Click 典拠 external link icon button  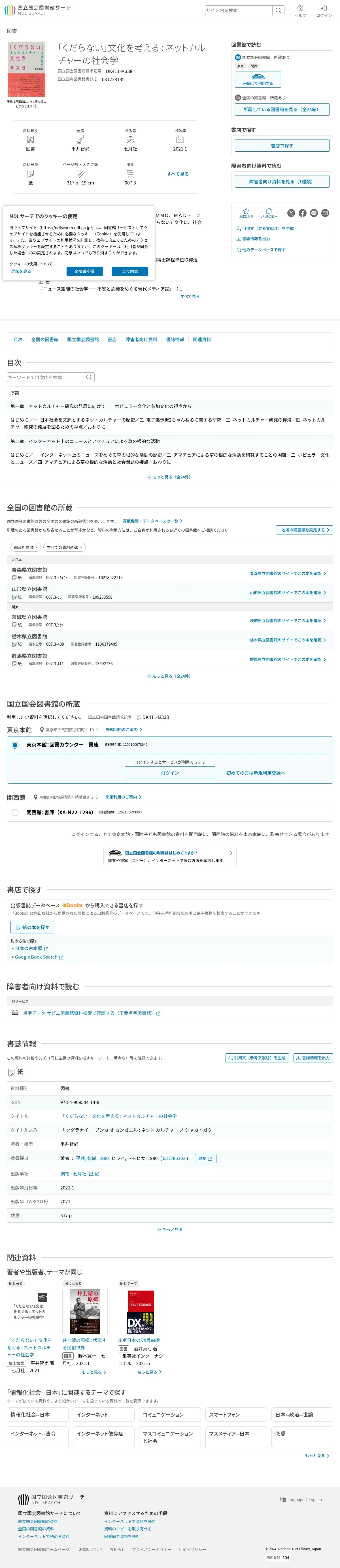[206, 1158]
